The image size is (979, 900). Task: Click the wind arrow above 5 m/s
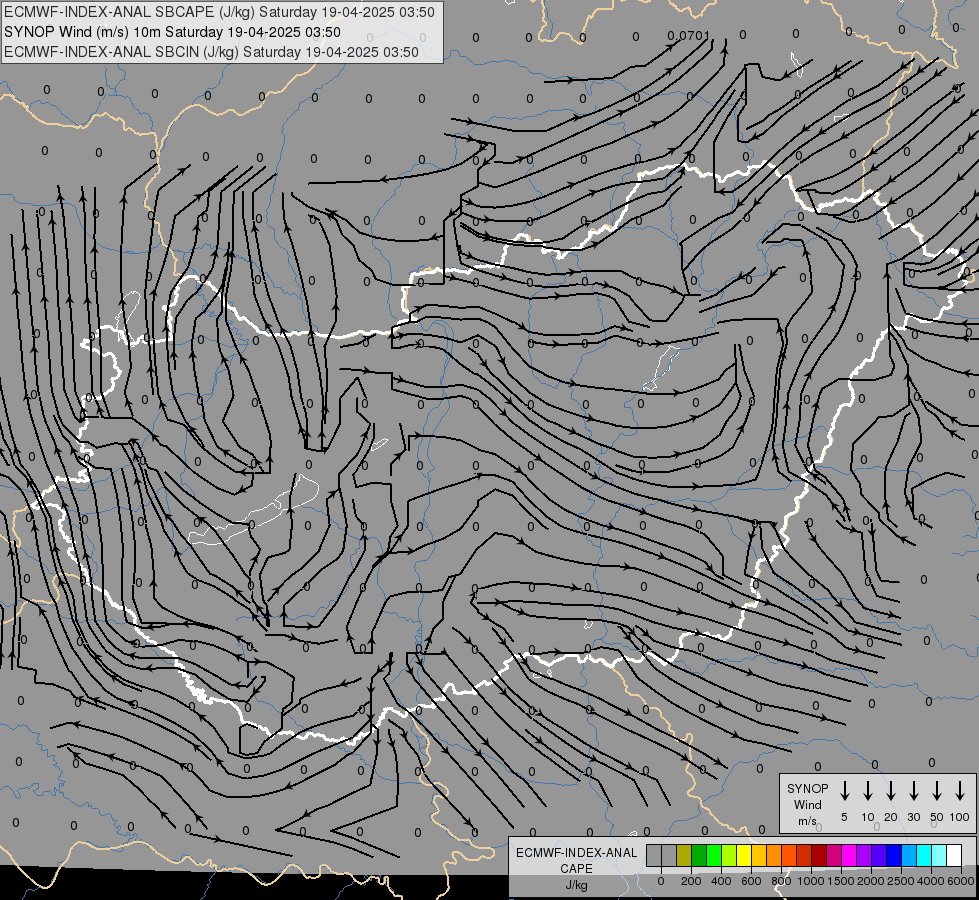click(844, 791)
